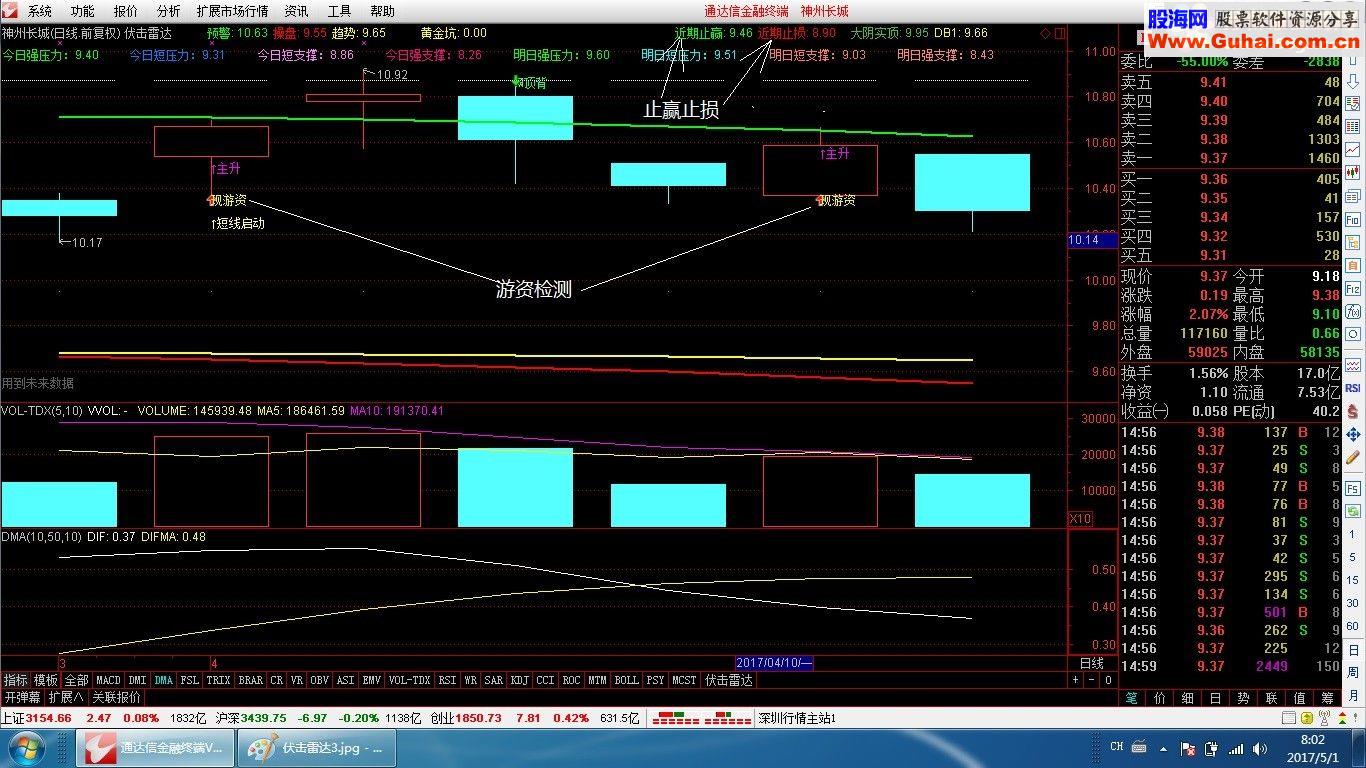
Task: Click 深圳行情主站1 server status
Action: coord(796,718)
